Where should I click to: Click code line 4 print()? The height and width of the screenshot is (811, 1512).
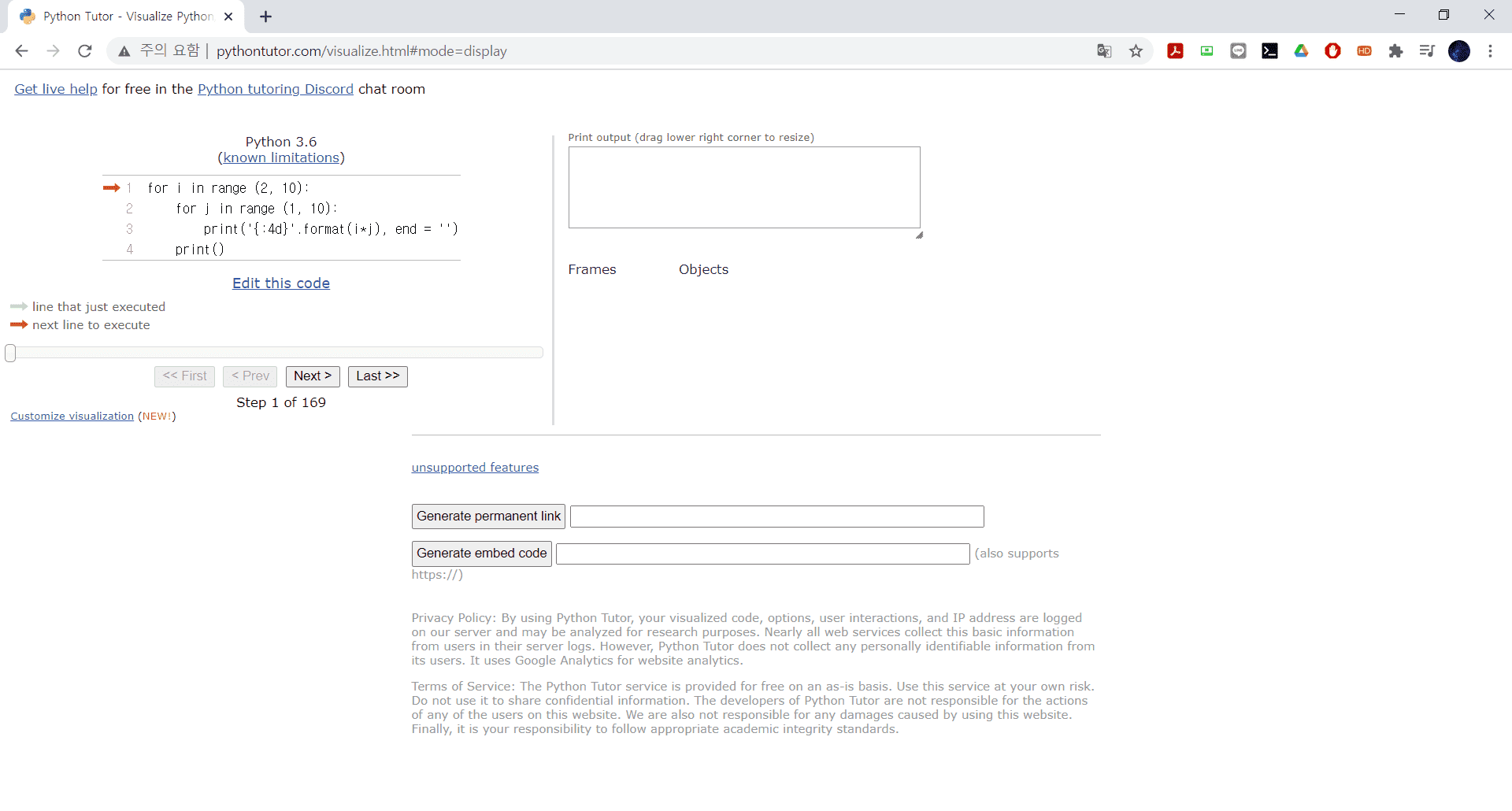[200, 250]
